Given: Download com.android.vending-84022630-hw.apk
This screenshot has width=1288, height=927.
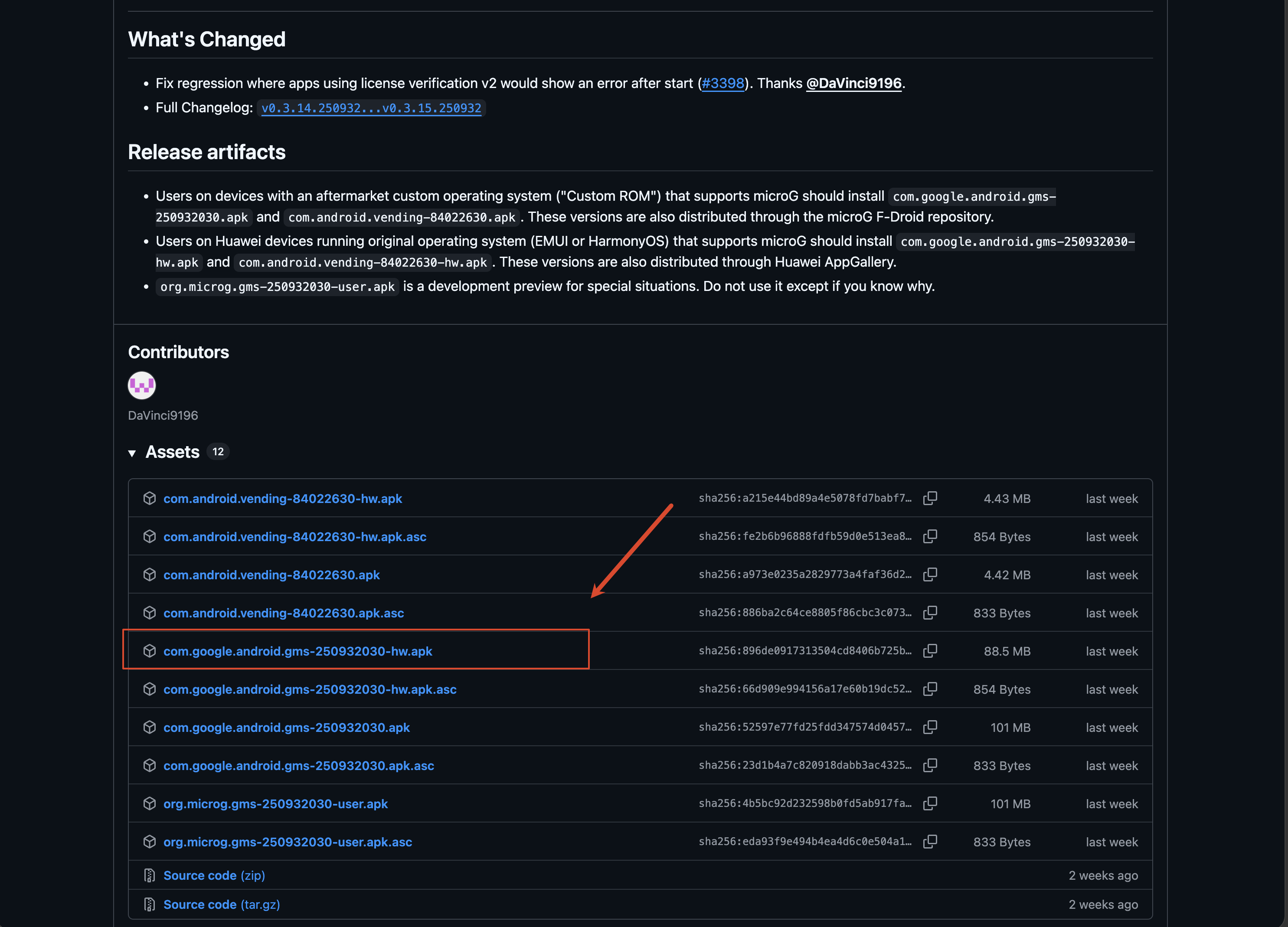Looking at the screenshot, I should click(283, 499).
